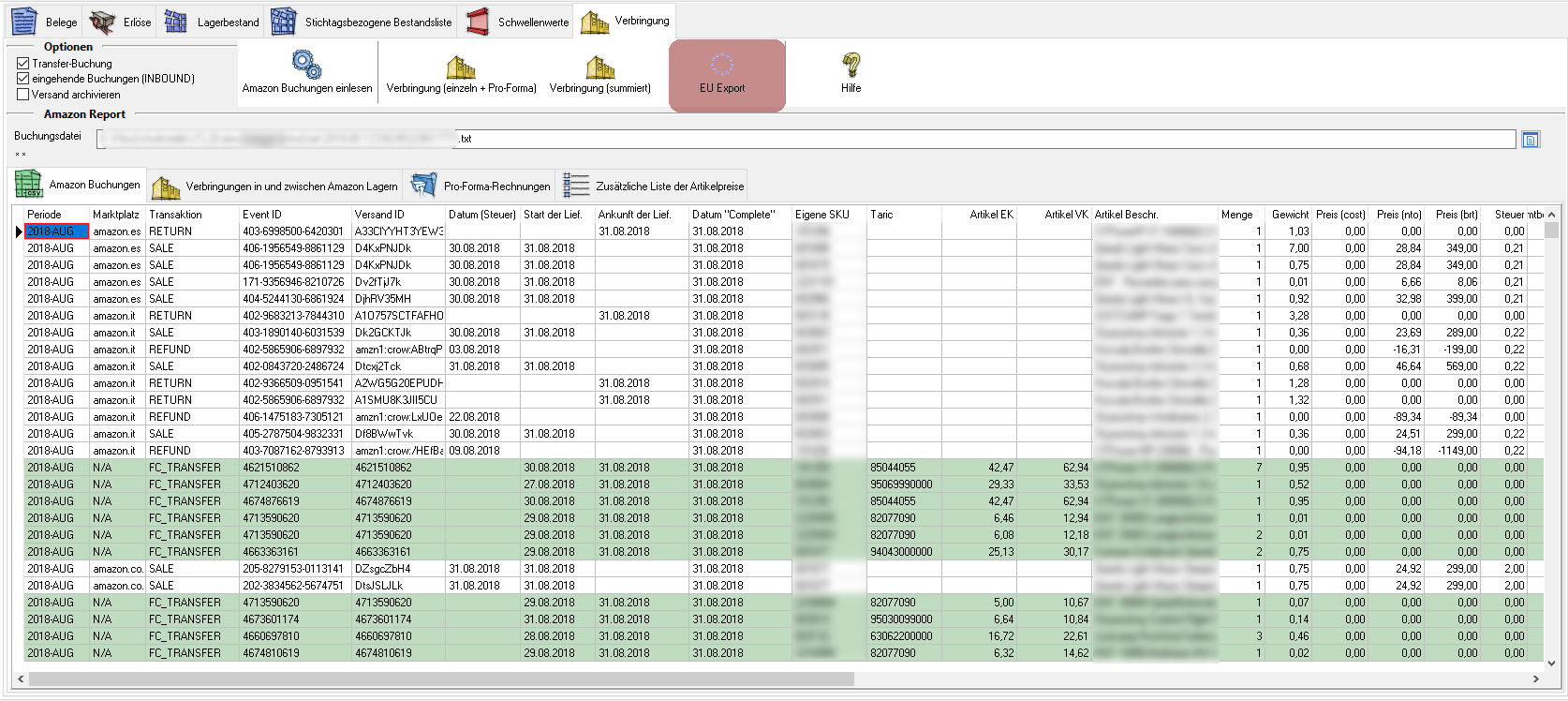1568x701 pixels.
Task: Open the Erlöse section
Action: 121,22
